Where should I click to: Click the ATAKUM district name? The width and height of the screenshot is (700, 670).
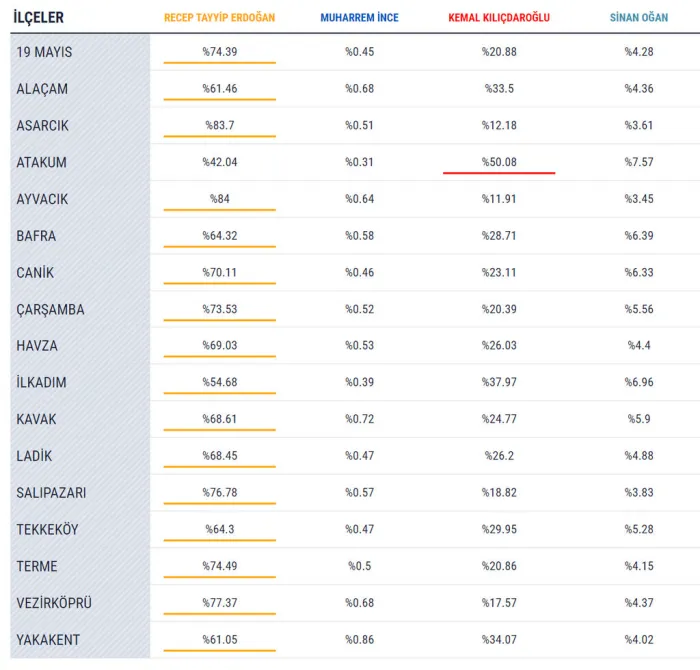coord(42,162)
